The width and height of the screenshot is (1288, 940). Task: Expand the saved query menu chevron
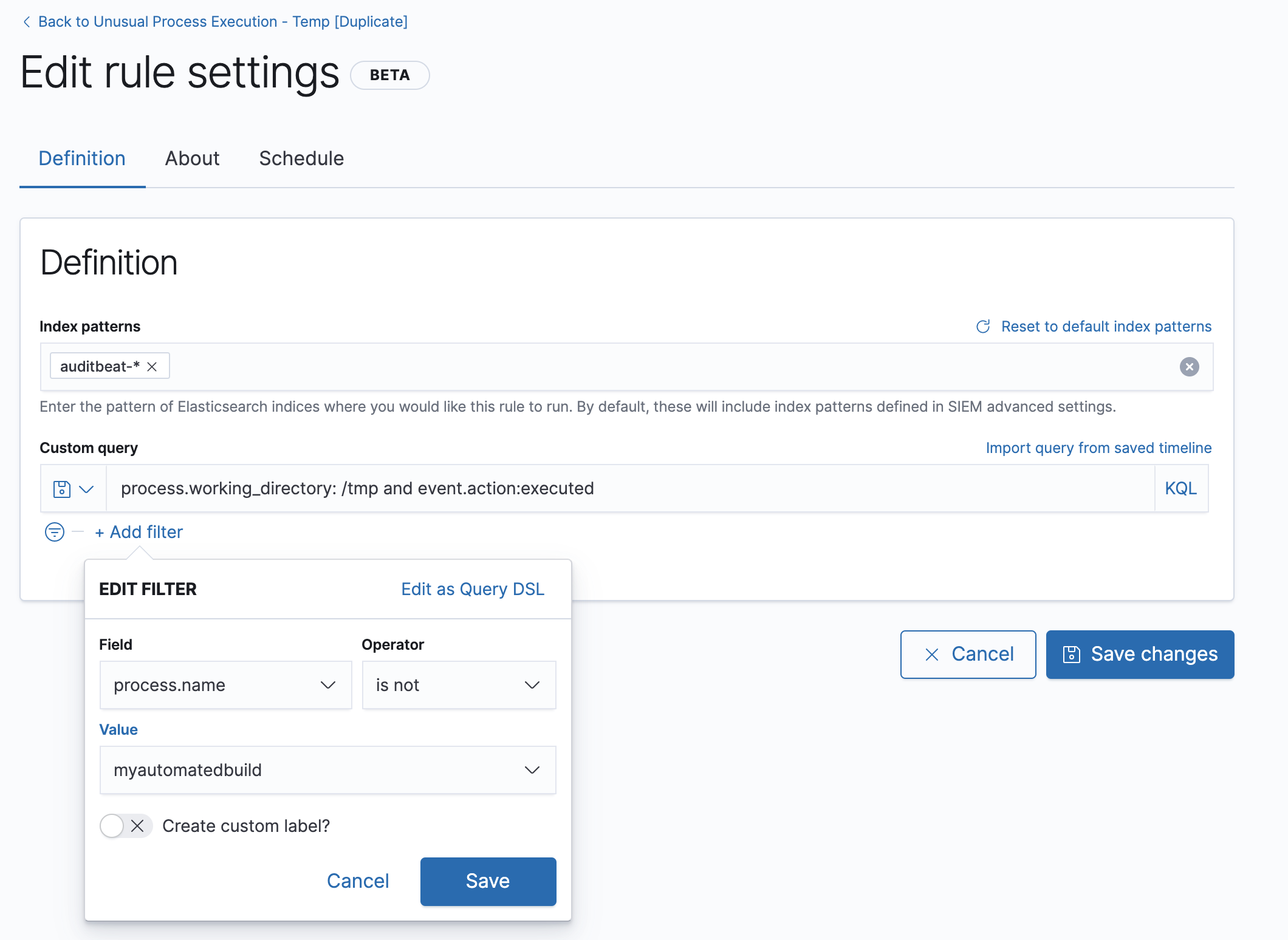[86, 489]
